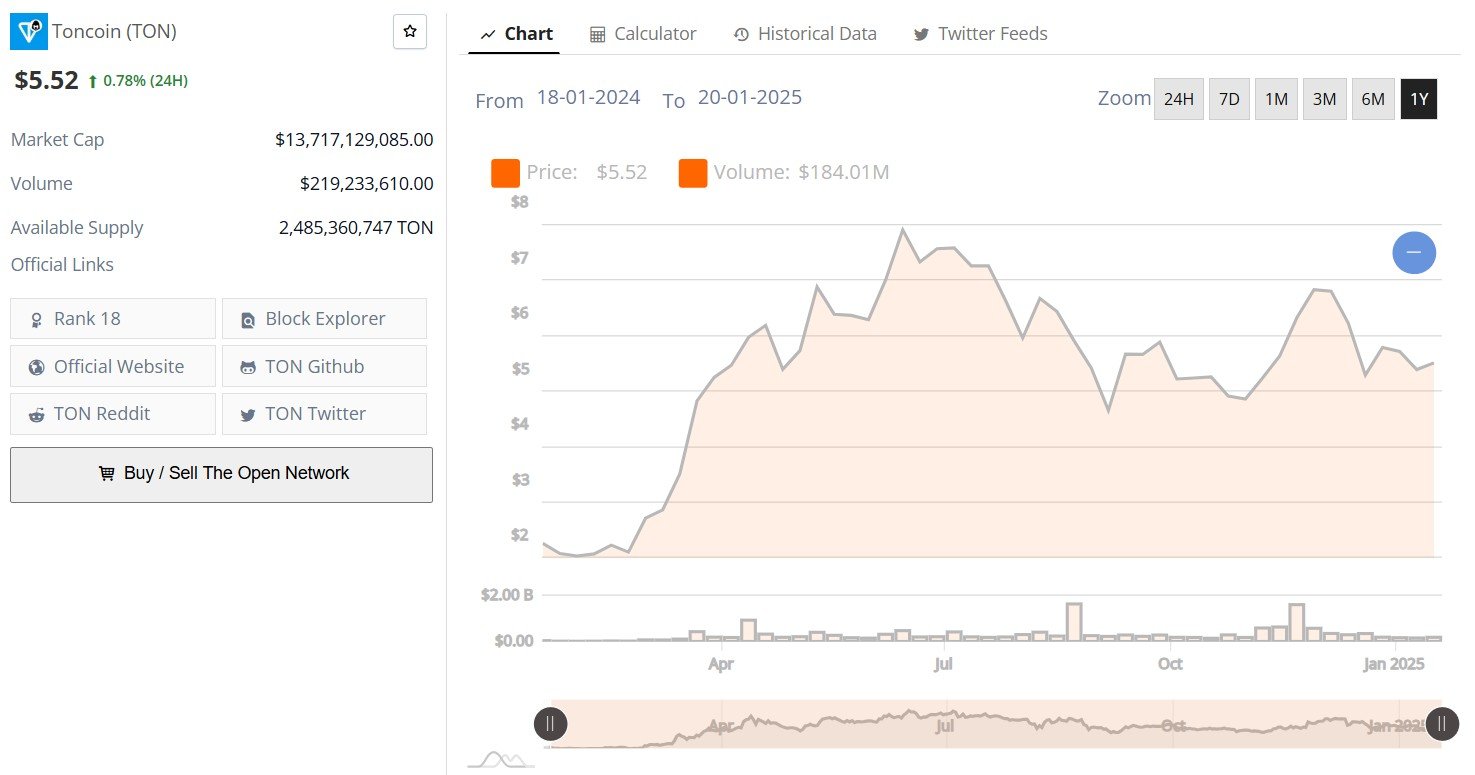Image resolution: width=1475 pixels, height=775 pixels.
Task: Set chart zoom to 6M
Action: [1374, 99]
